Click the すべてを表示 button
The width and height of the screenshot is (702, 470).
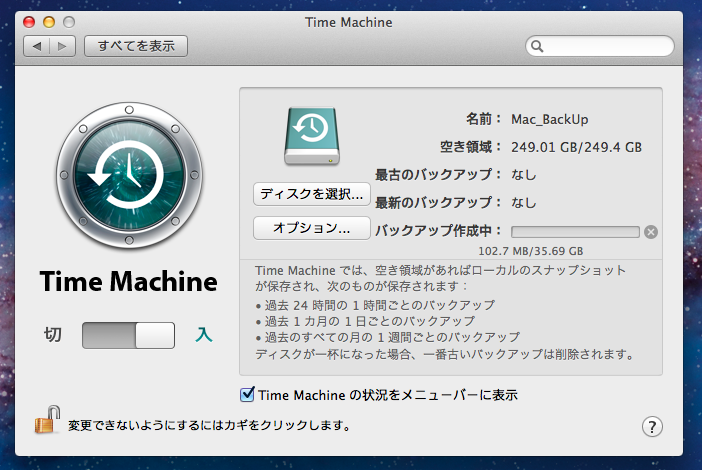[x=136, y=46]
